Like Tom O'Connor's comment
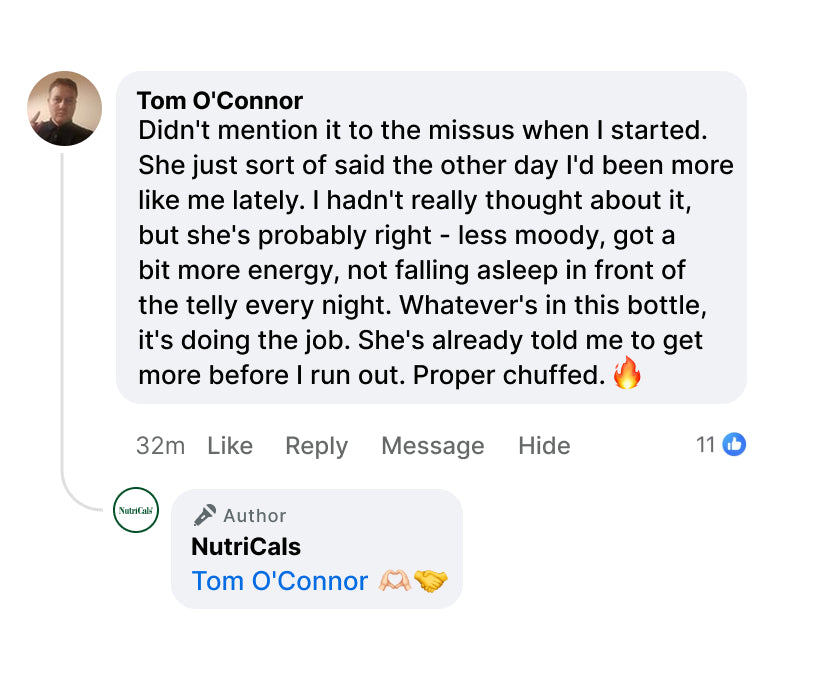The height and width of the screenshot is (675, 830). [230, 446]
